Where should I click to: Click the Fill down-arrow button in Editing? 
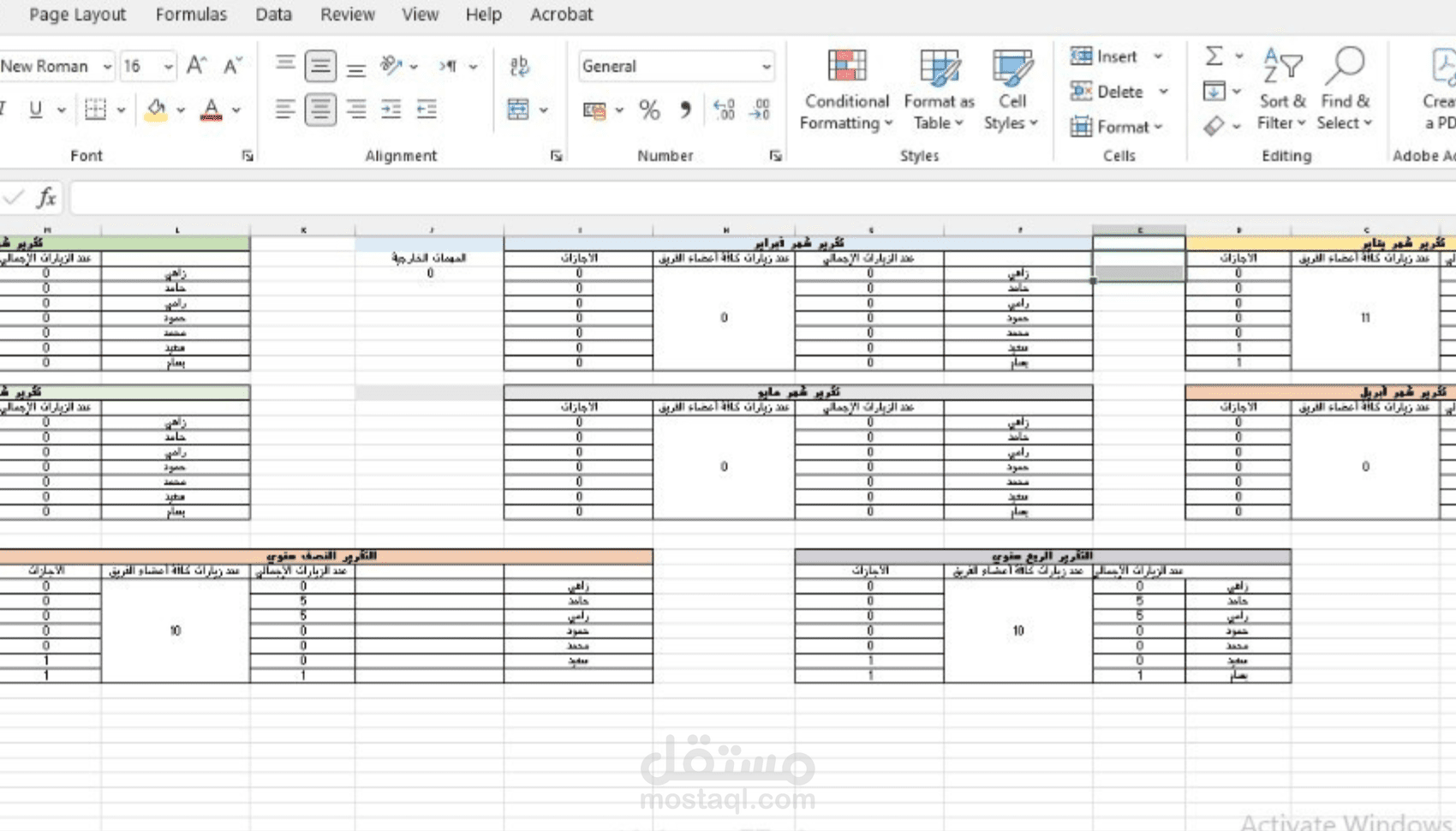[x=1214, y=91]
